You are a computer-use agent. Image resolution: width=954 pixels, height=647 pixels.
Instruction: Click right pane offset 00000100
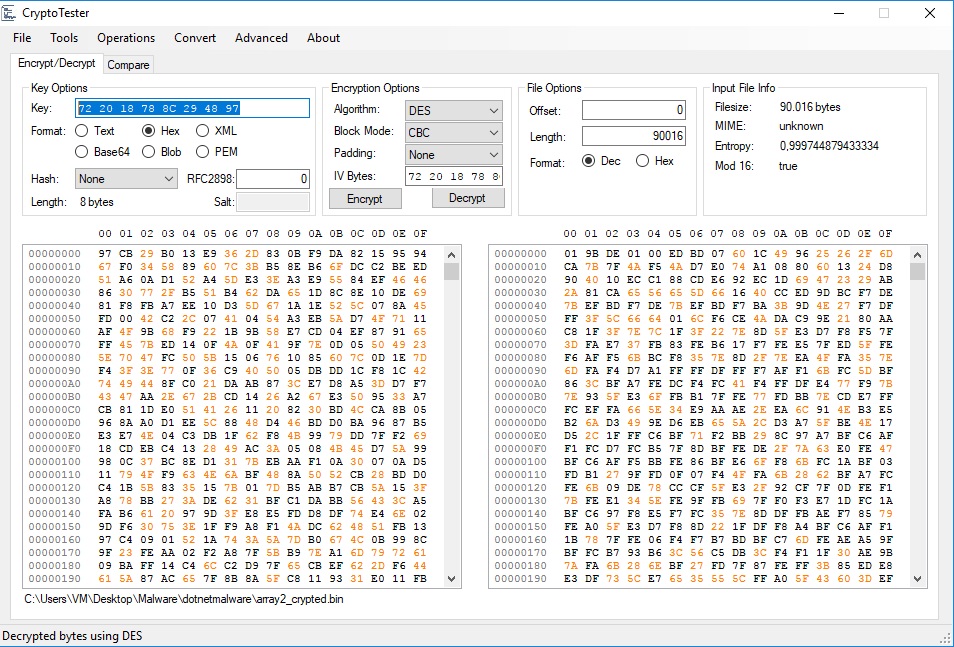click(x=520, y=461)
